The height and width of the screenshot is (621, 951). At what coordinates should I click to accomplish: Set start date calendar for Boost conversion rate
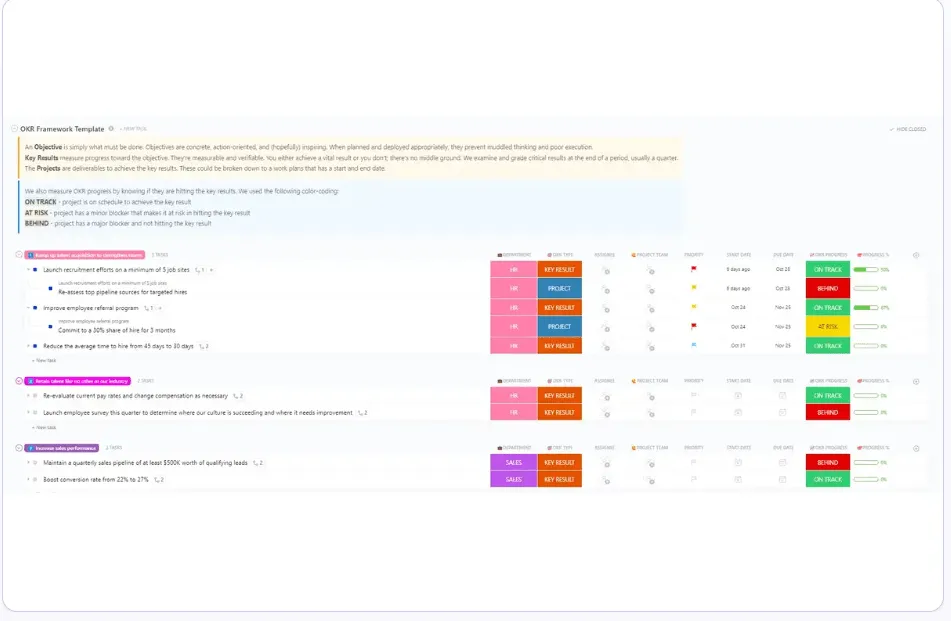click(x=738, y=479)
